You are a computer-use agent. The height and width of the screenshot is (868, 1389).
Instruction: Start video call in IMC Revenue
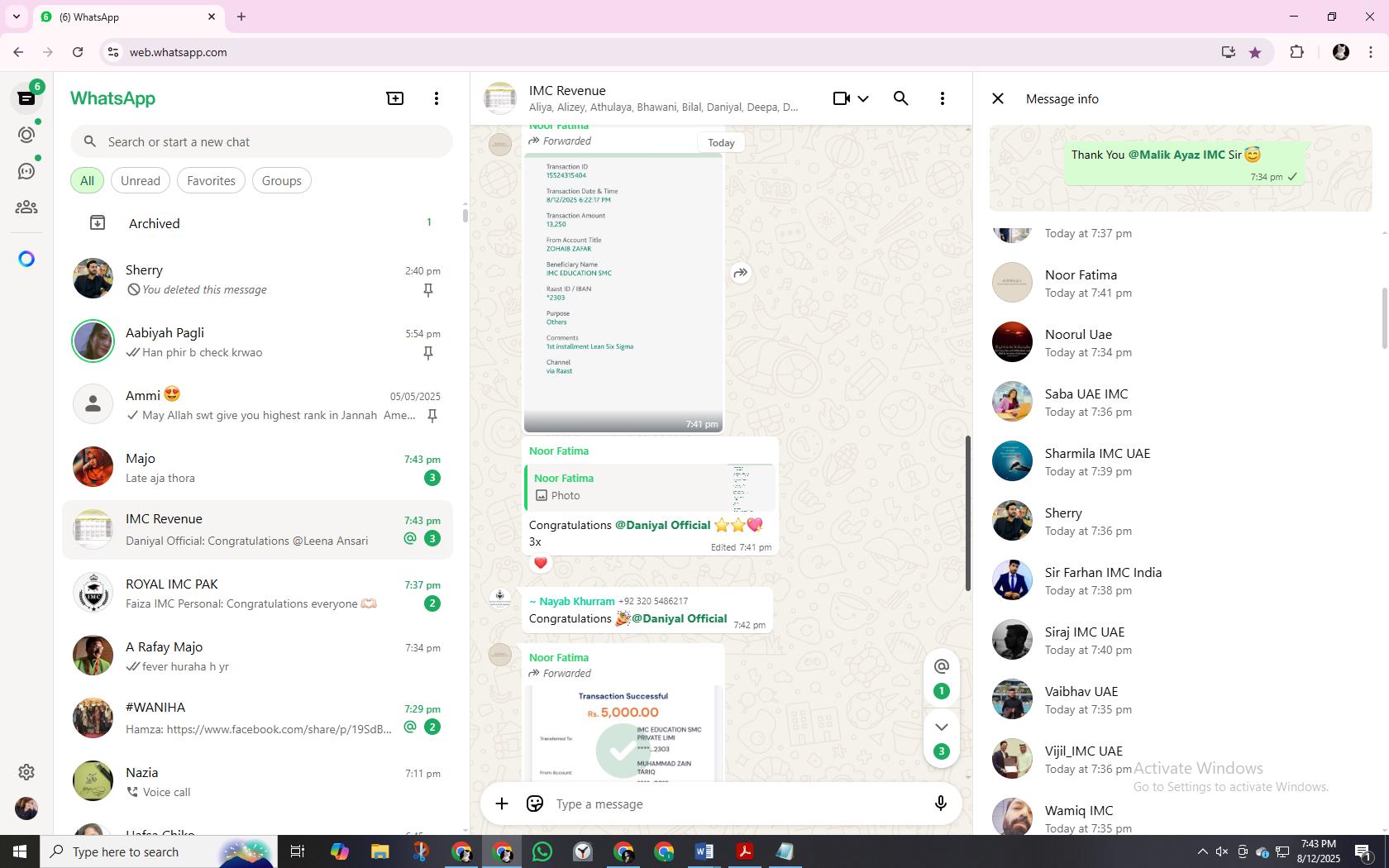tap(841, 98)
